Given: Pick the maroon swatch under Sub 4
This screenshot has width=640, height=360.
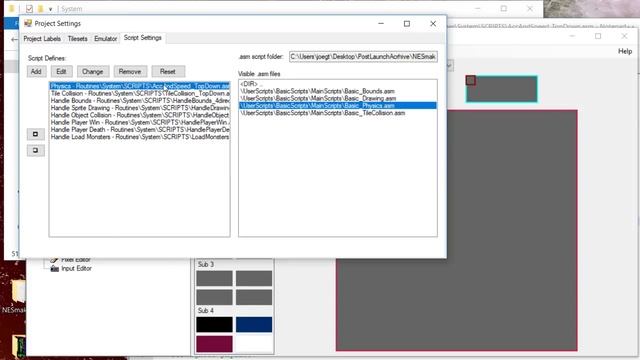Looking at the screenshot, I should tap(214, 344).
